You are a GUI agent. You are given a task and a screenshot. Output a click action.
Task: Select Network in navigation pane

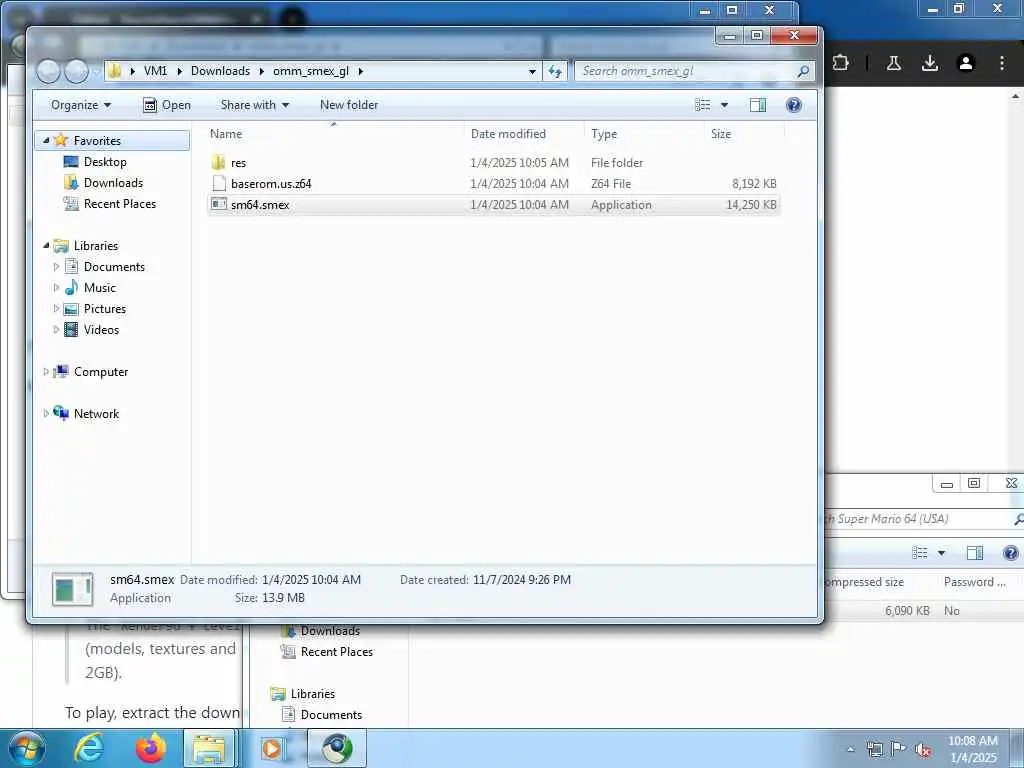point(96,413)
